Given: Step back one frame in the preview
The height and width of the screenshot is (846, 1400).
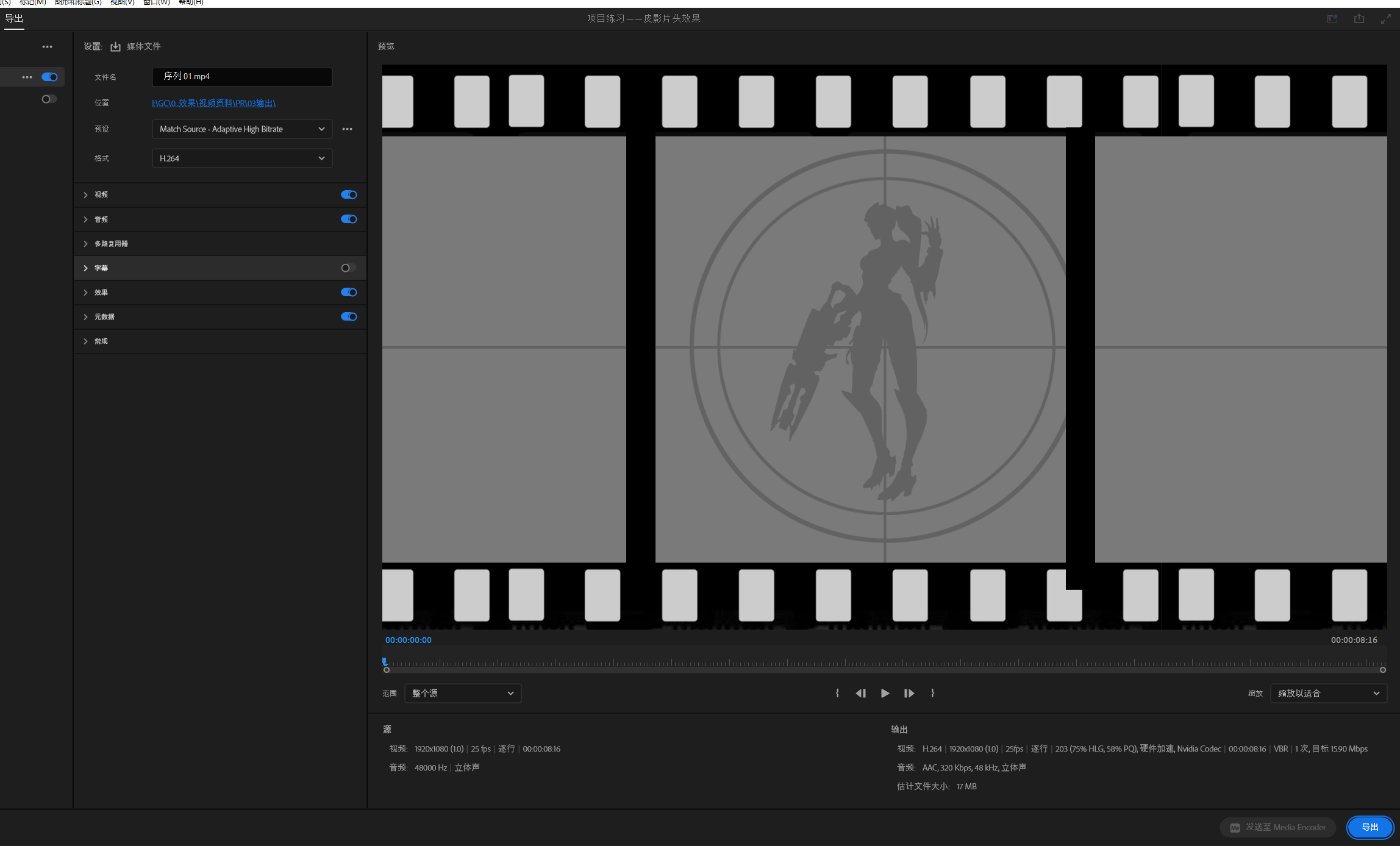Looking at the screenshot, I should tap(860, 693).
